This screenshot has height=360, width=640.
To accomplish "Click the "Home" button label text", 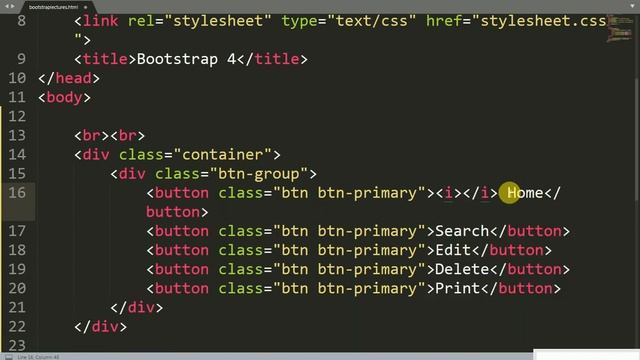I will [x=525, y=193].
